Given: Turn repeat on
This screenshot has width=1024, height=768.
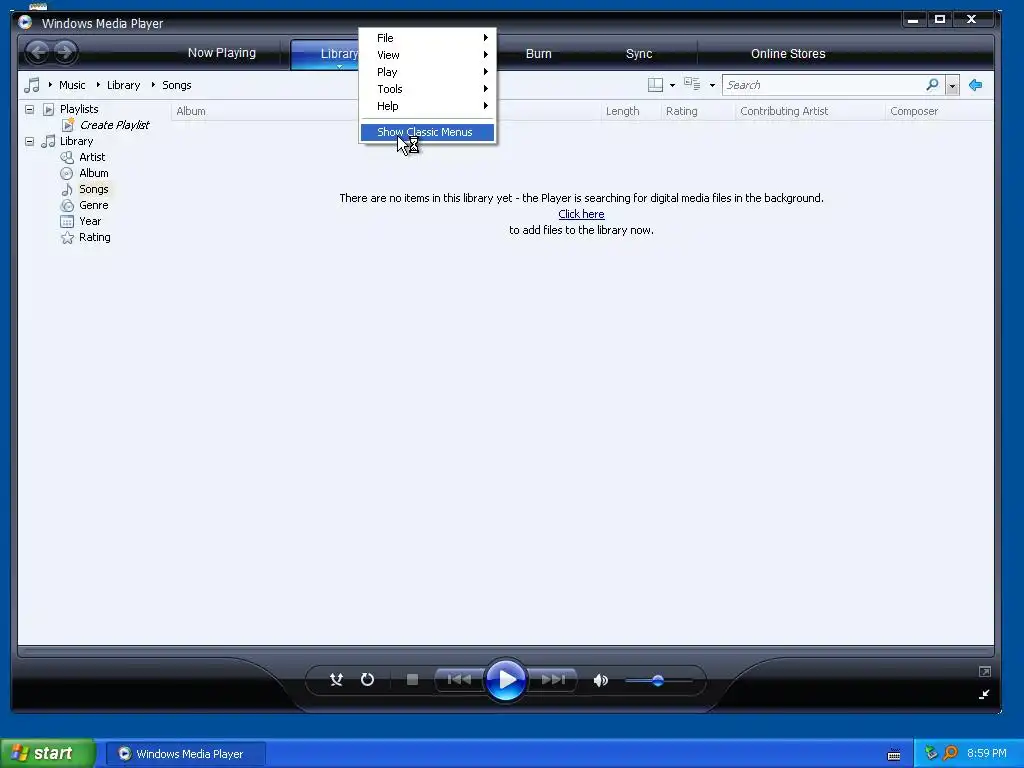Looking at the screenshot, I should coord(368,680).
